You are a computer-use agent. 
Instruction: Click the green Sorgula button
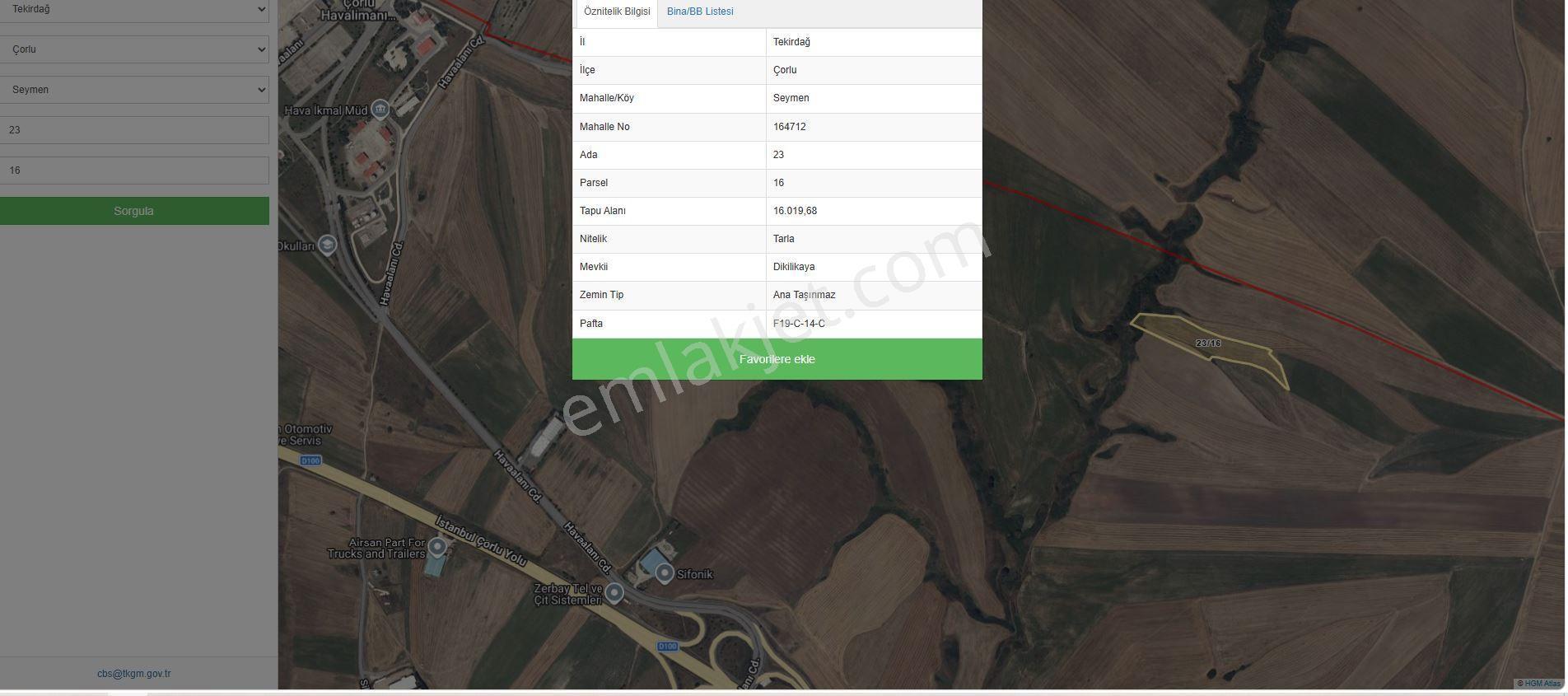pyautogui.click(x=134, y=211)
